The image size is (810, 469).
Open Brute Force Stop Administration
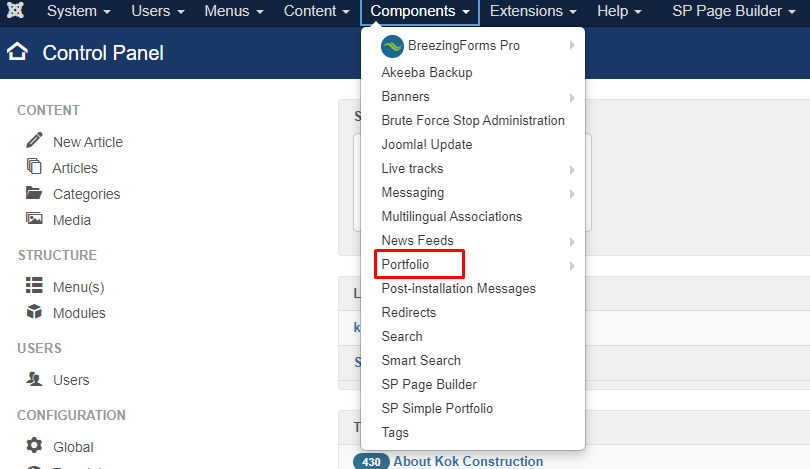coord(473,120)
